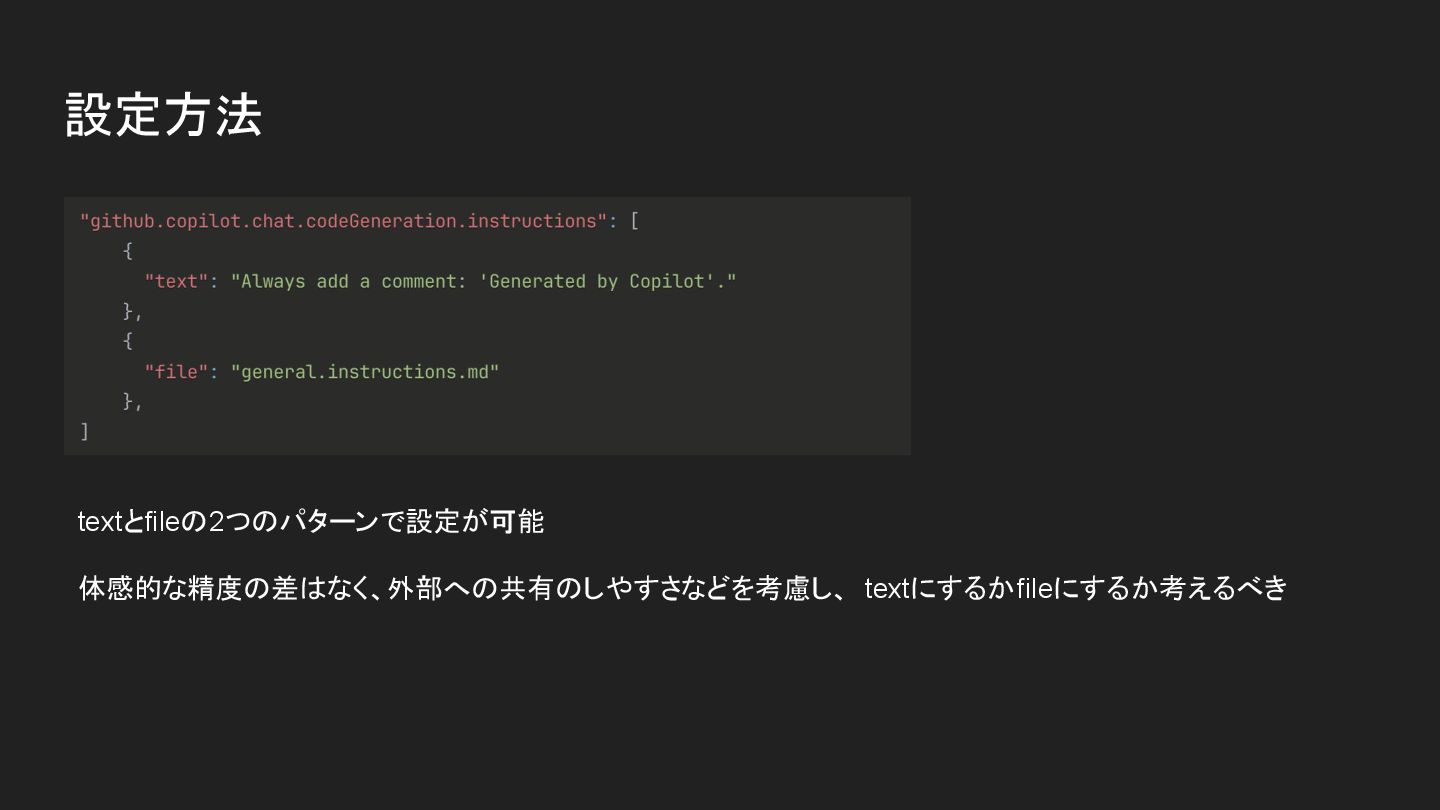Click the "text" key in the code

176,281
